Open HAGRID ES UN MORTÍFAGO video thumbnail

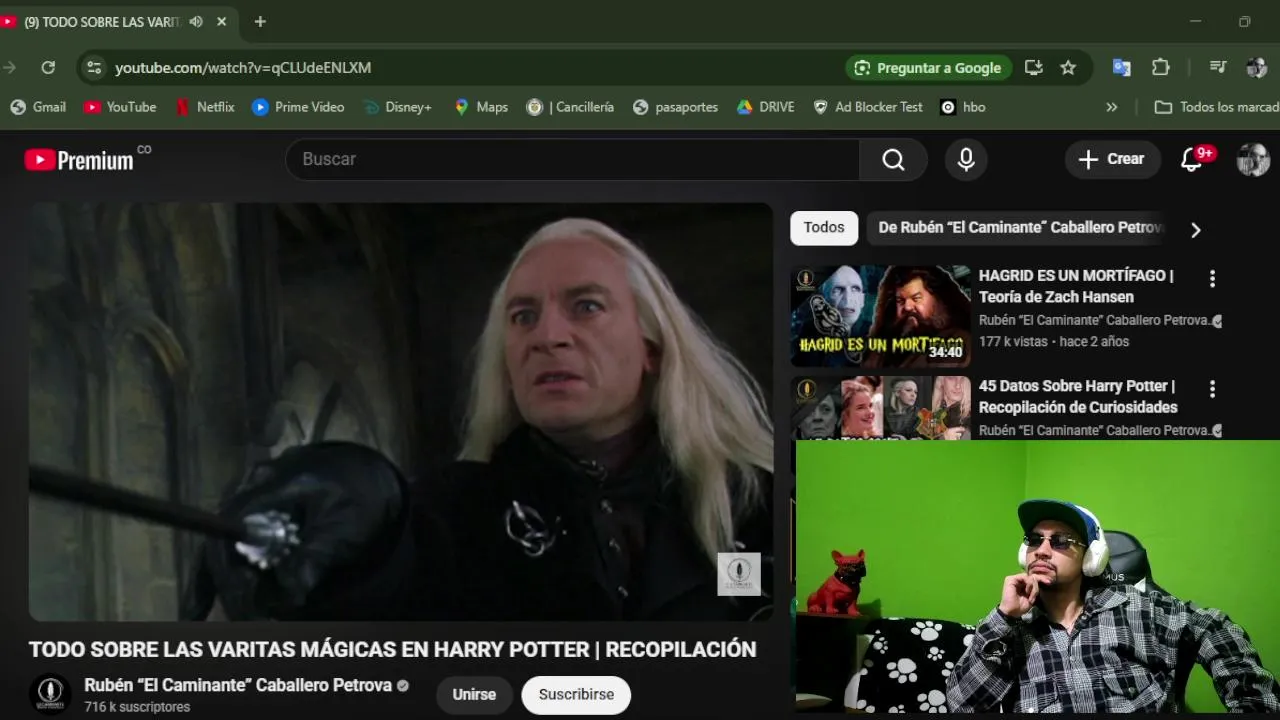point(881,316)
